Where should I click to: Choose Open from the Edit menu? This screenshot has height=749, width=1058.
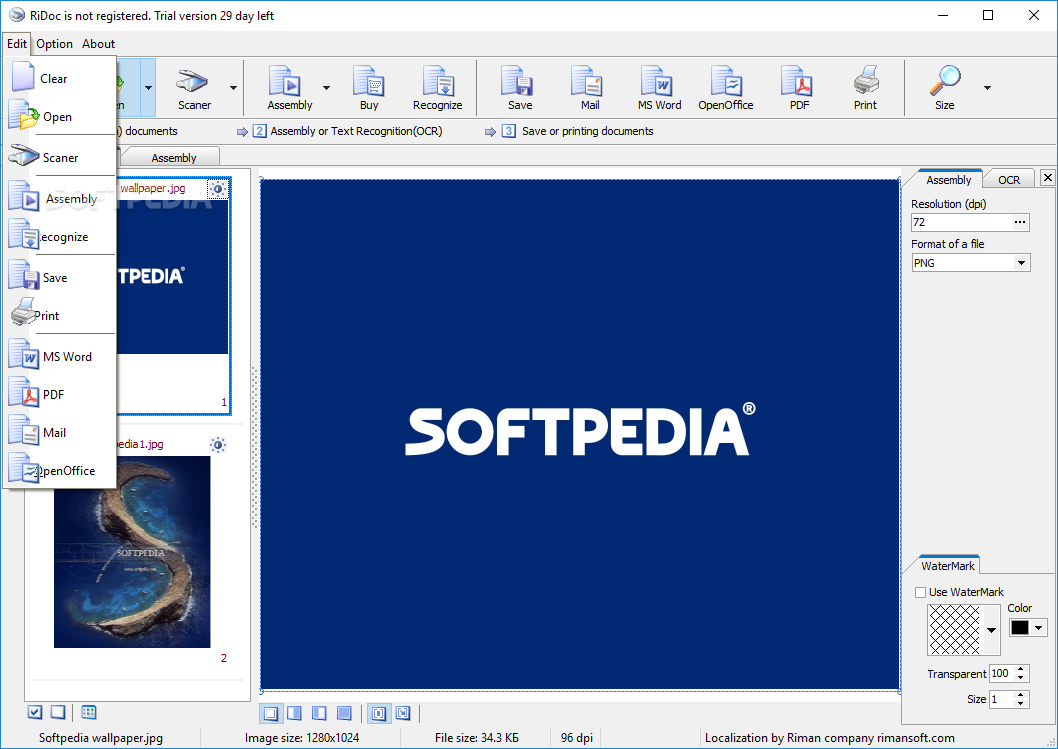59,117
